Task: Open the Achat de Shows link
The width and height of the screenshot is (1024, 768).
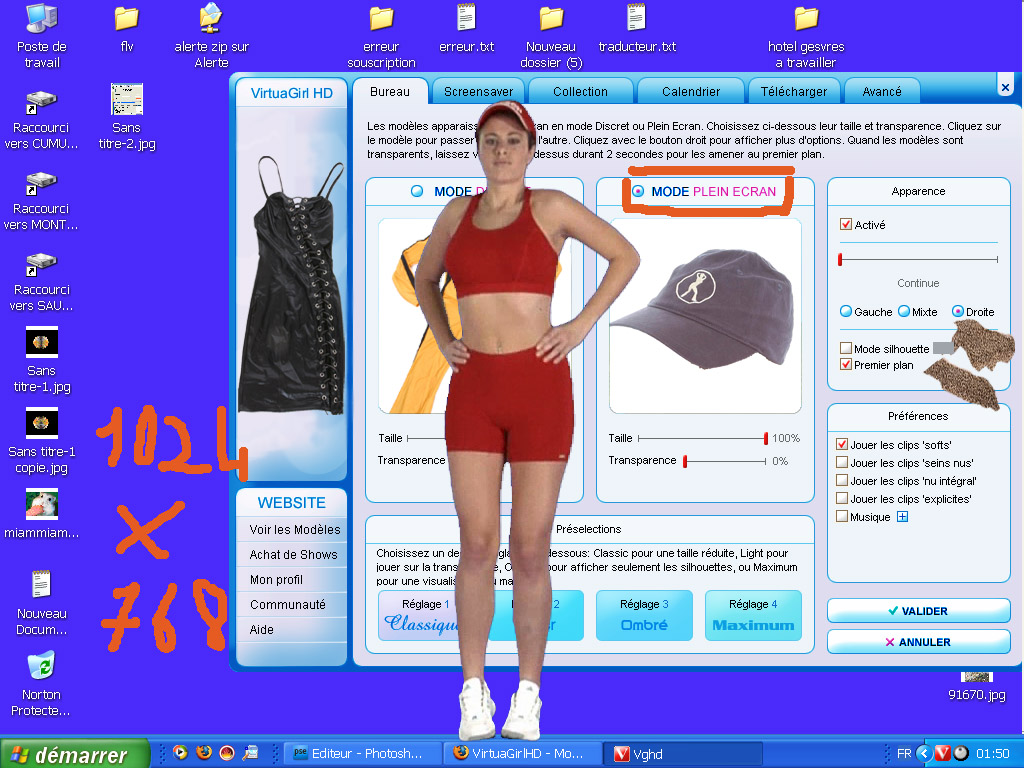Action: coord(293,554)
